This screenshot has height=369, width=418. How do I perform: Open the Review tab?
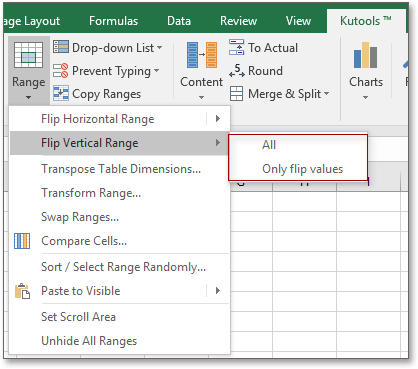238,21
